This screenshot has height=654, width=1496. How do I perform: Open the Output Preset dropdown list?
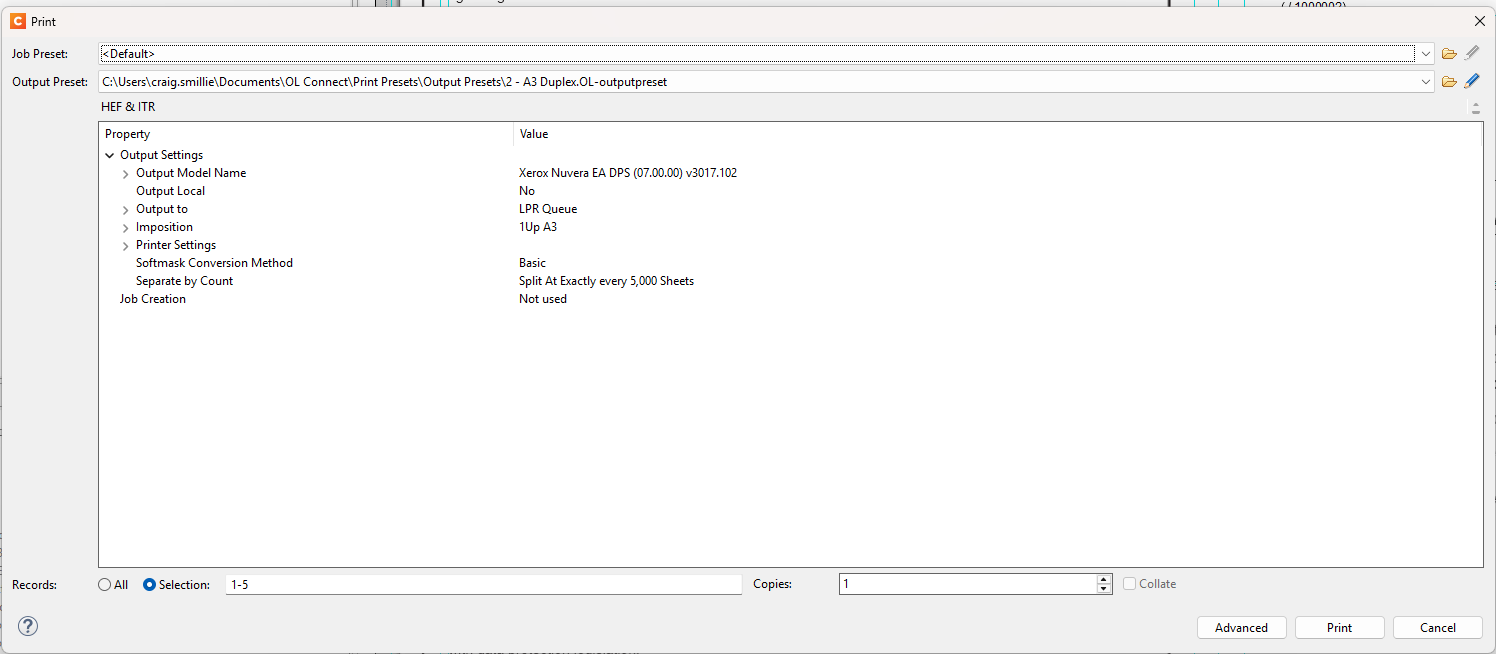1425,82
